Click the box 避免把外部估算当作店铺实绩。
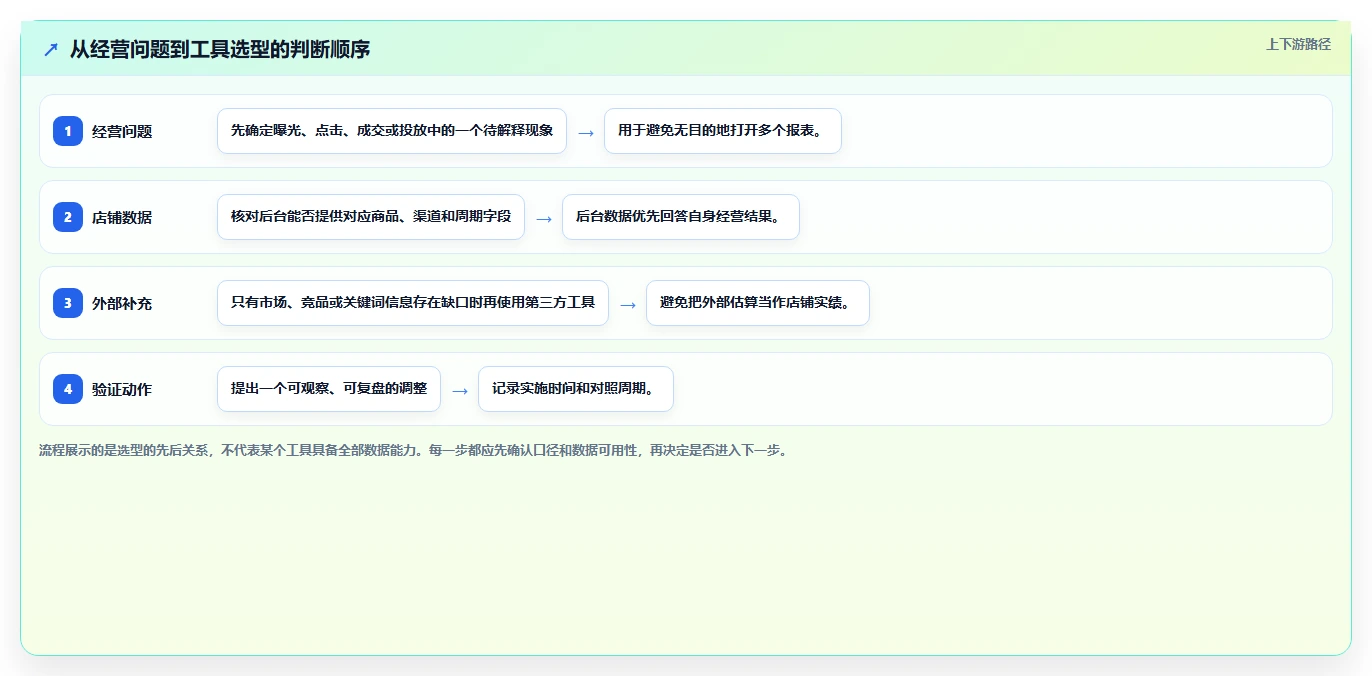Viewport: 1372px width, 676px height. click(x=758, y=303)
